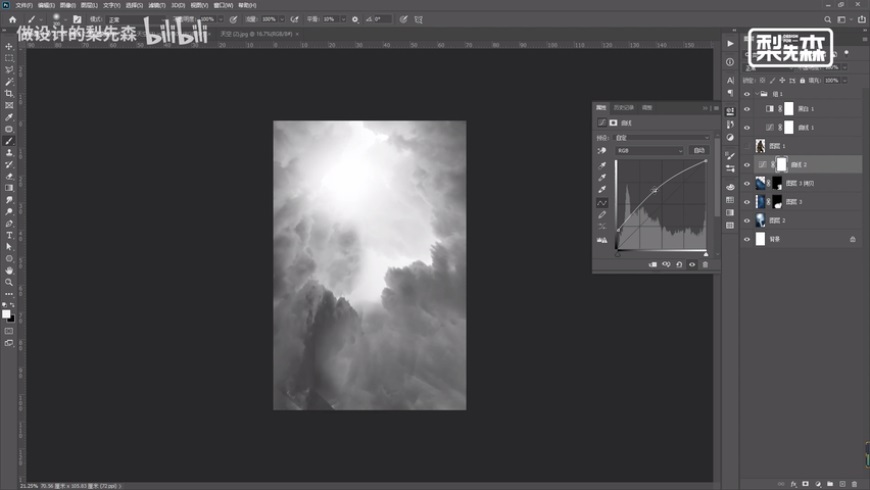Toggle visibility of 图层 2 layer

(x=747, y=220)
